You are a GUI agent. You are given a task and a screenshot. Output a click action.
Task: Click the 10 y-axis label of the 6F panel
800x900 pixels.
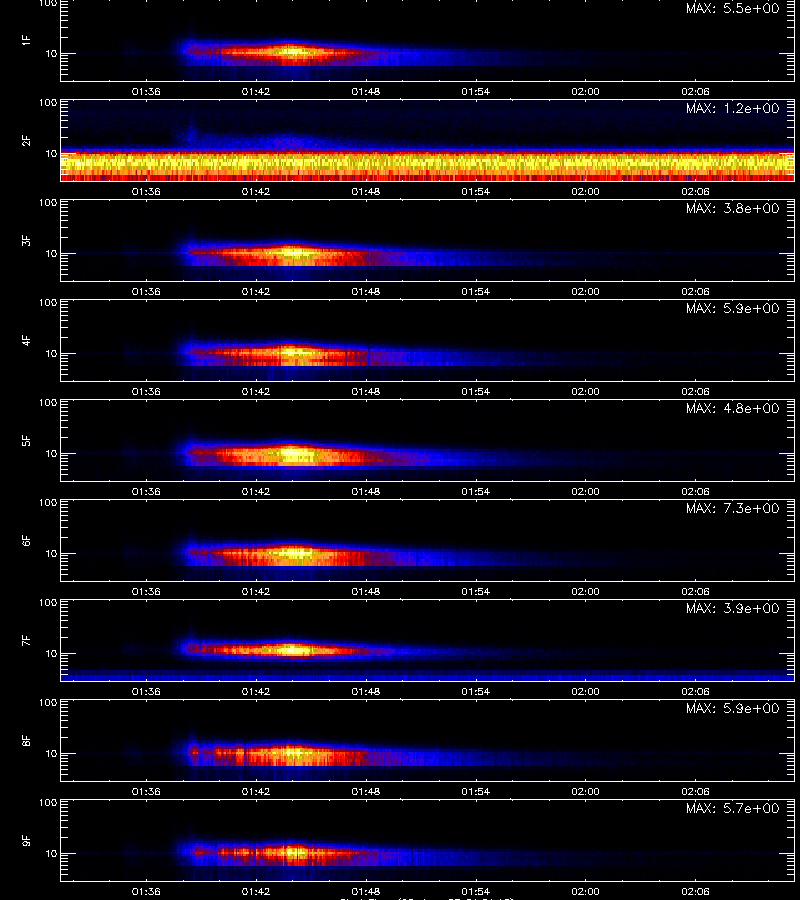point(51,553)
